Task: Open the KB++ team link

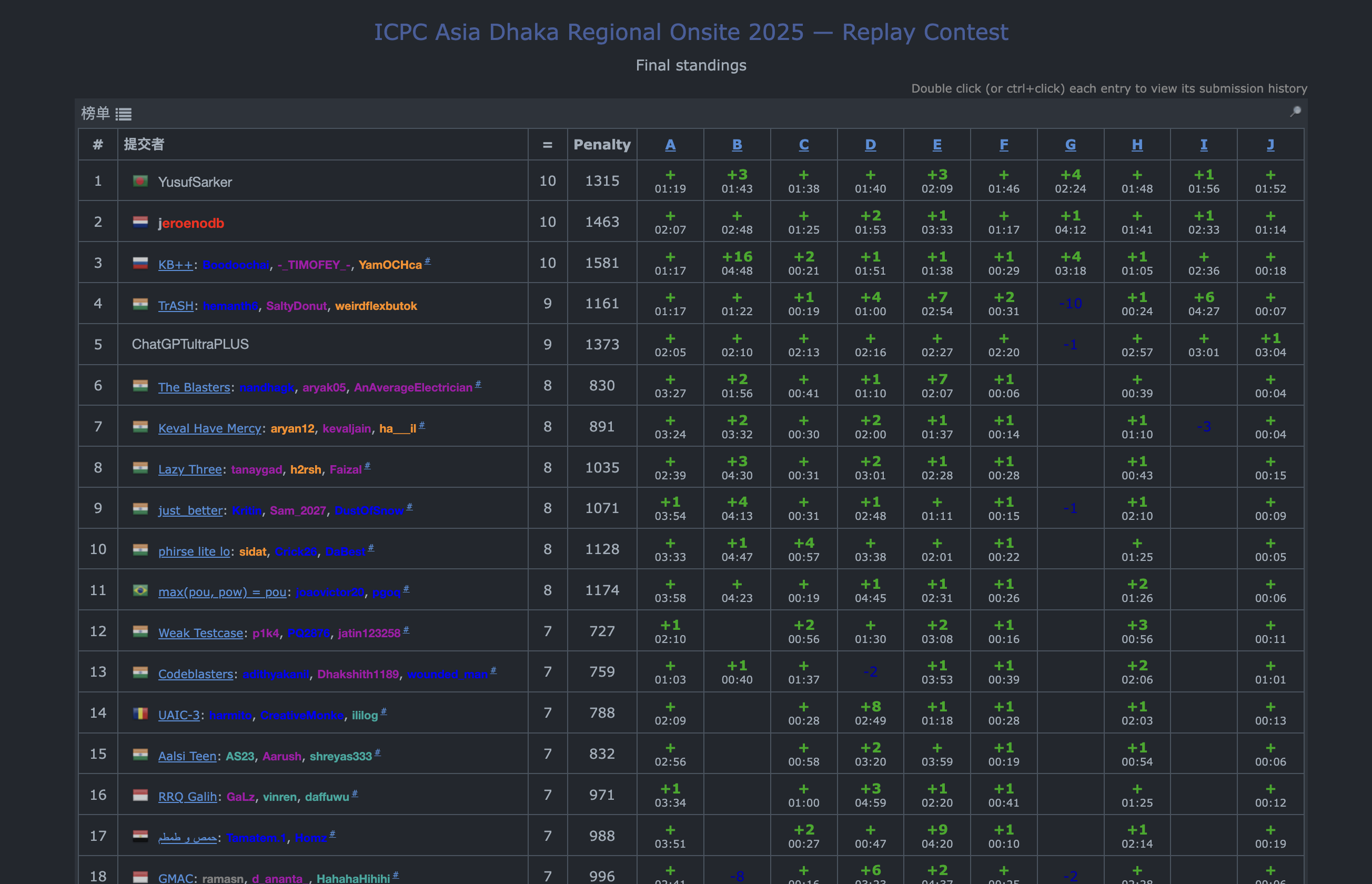Action: pyautogui.click(x=175, y=265)
